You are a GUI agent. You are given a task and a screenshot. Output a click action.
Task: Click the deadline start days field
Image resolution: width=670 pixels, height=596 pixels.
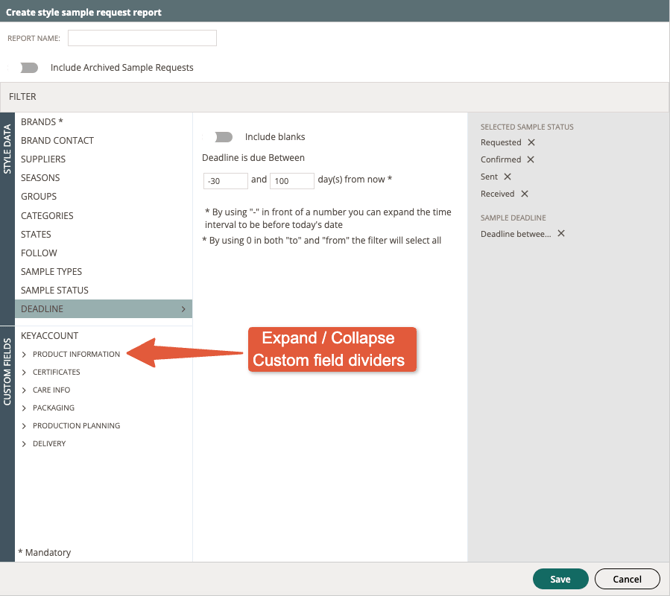pyautogui.click(x=225, y=181)
